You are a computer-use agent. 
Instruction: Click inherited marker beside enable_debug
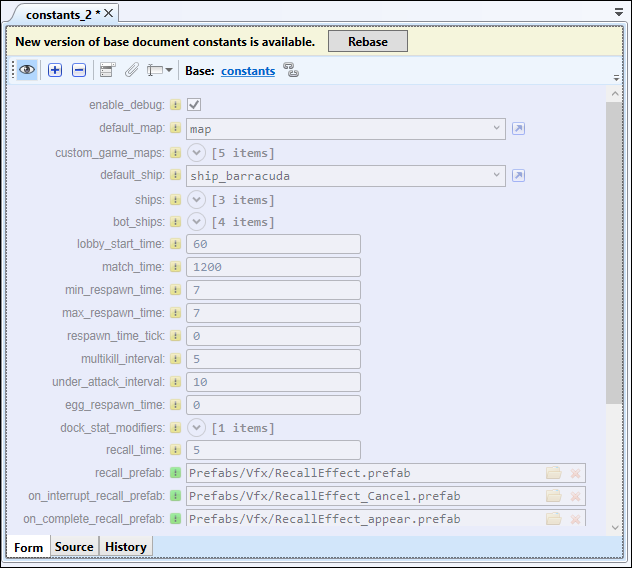coord(175,105)
